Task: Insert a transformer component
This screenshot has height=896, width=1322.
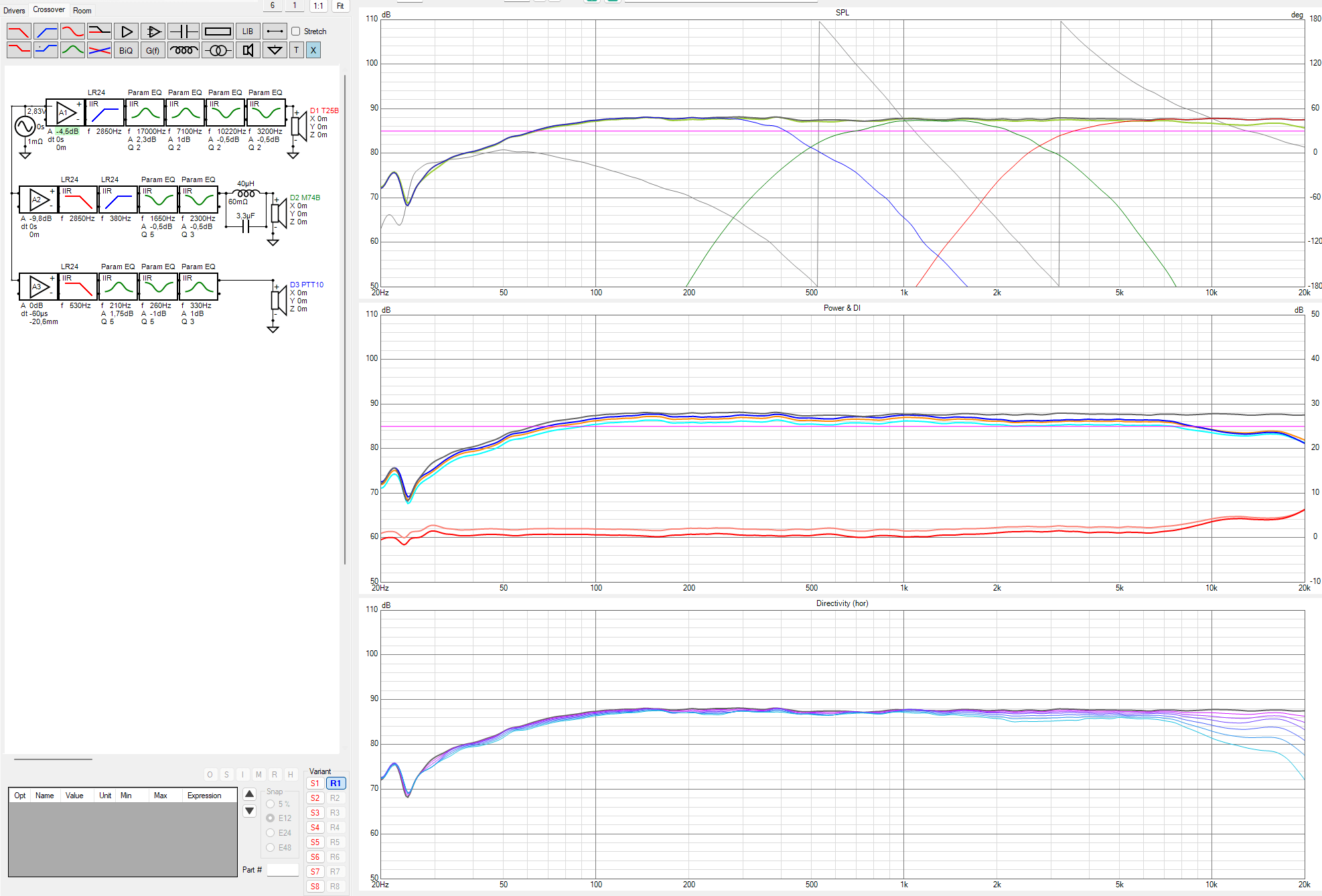Action: (218, 50)
